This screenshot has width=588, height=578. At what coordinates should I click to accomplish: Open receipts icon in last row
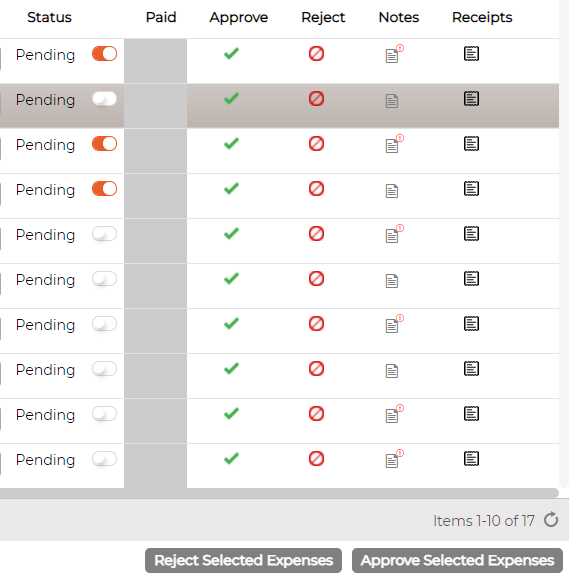tap(471, 459)
